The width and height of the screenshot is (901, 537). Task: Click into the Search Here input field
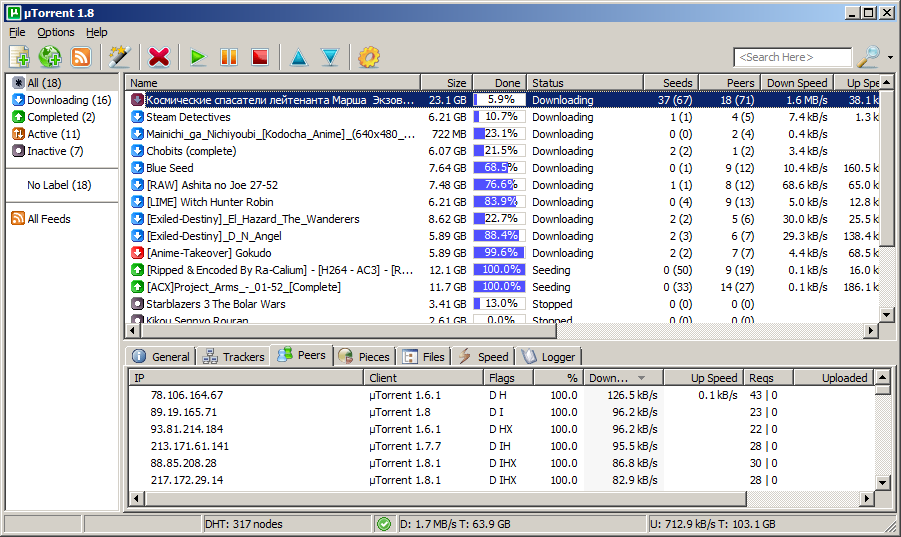click(792, 57)
